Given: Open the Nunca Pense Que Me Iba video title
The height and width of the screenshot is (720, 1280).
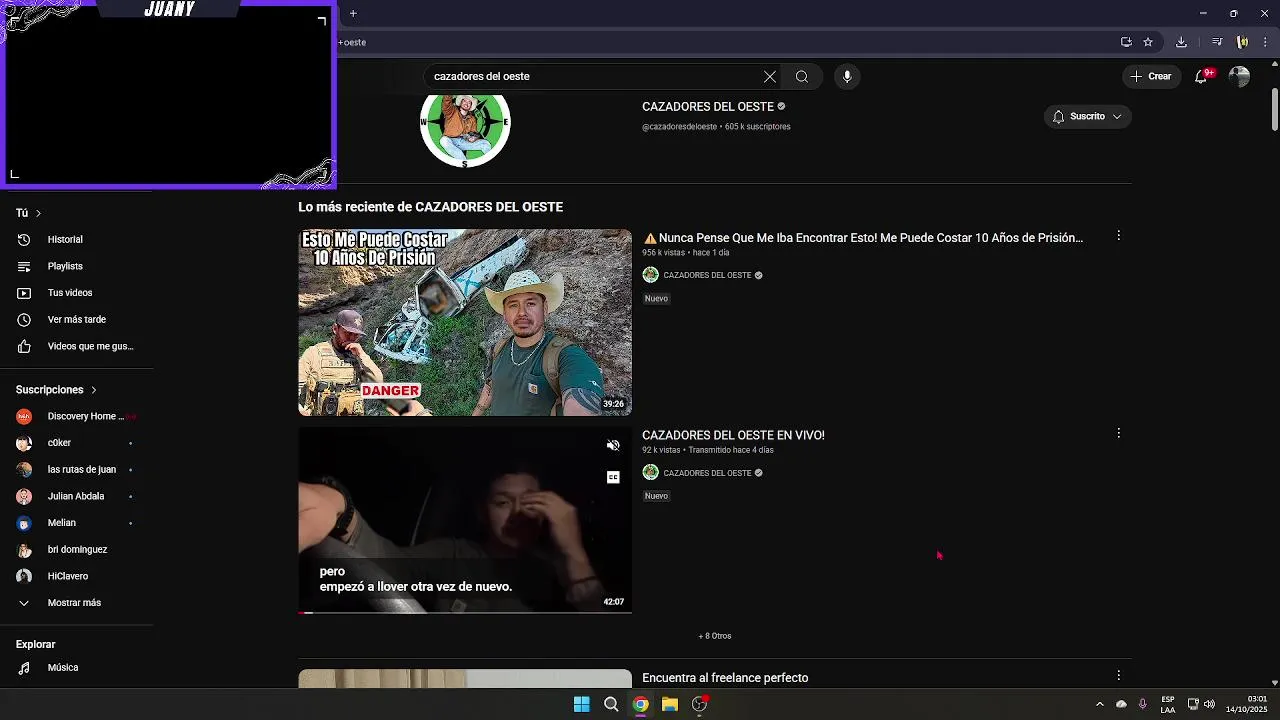Looking at the screenshot, I should click(863, 238).
